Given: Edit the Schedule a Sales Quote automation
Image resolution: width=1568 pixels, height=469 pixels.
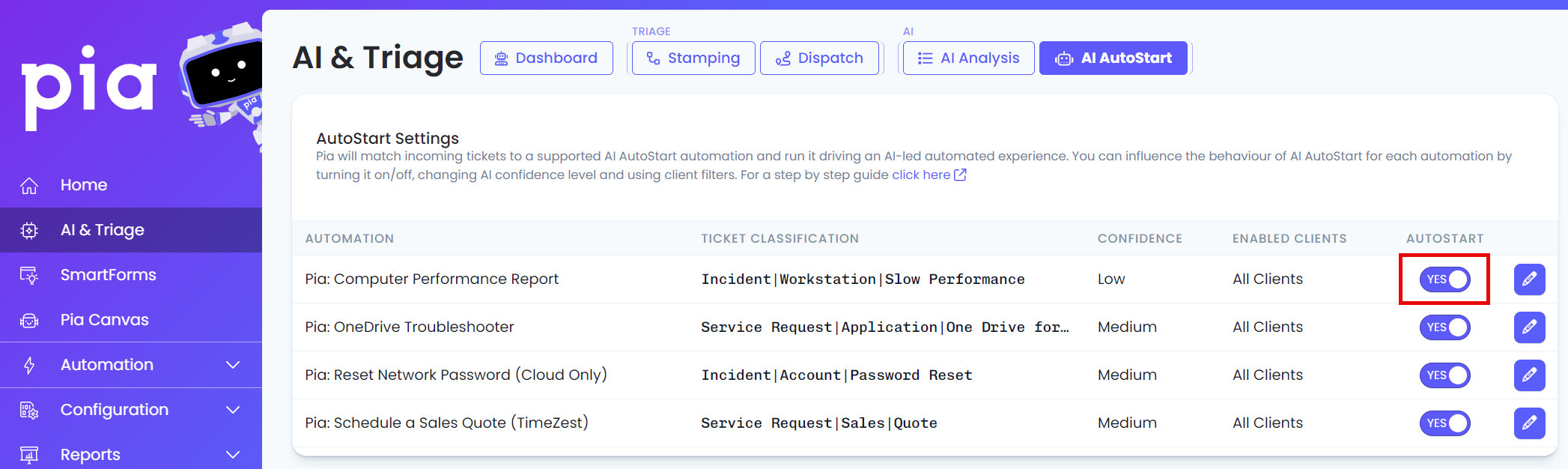Looking at the screenshot, I should [1529, 423].
